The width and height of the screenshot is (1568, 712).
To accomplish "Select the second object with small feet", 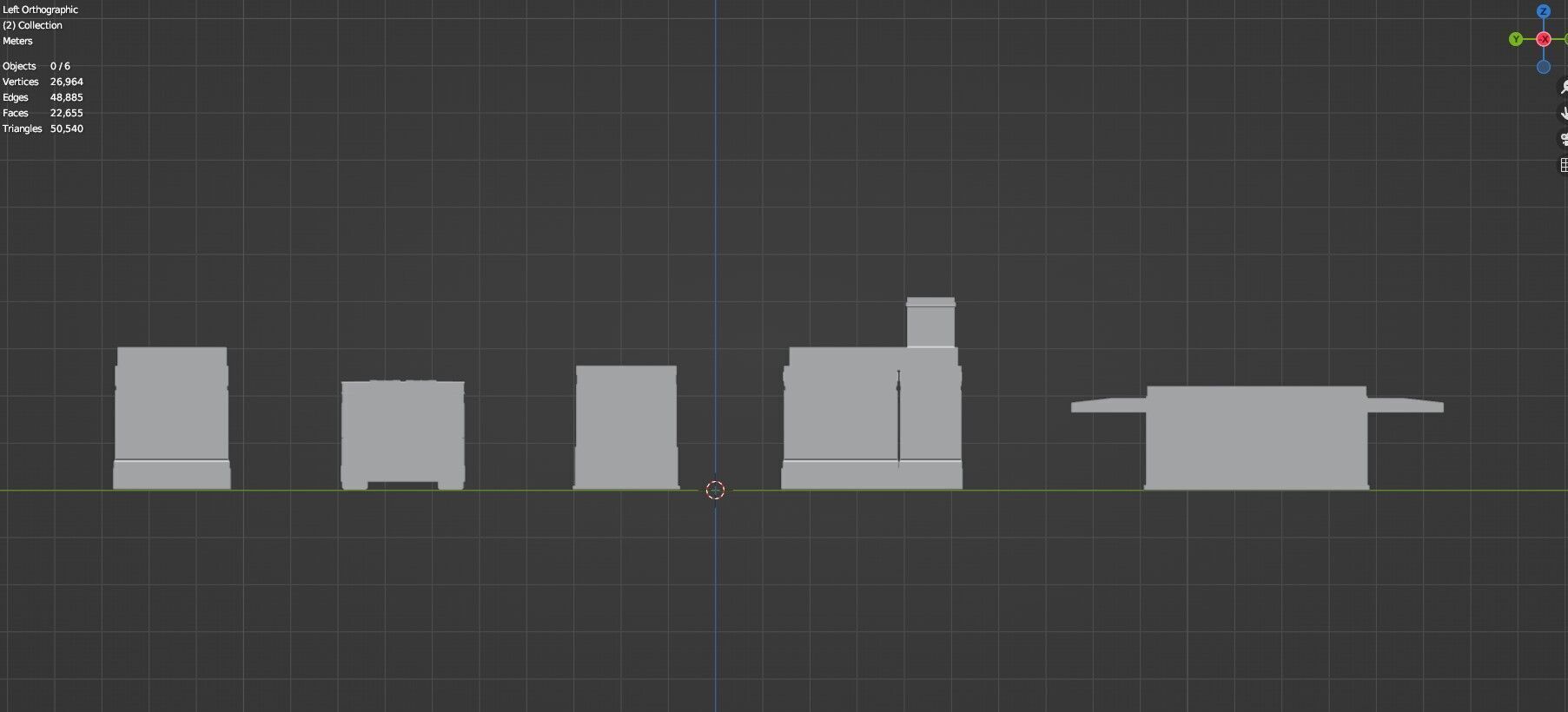I will pyautogui.click(x=402, y=435).
